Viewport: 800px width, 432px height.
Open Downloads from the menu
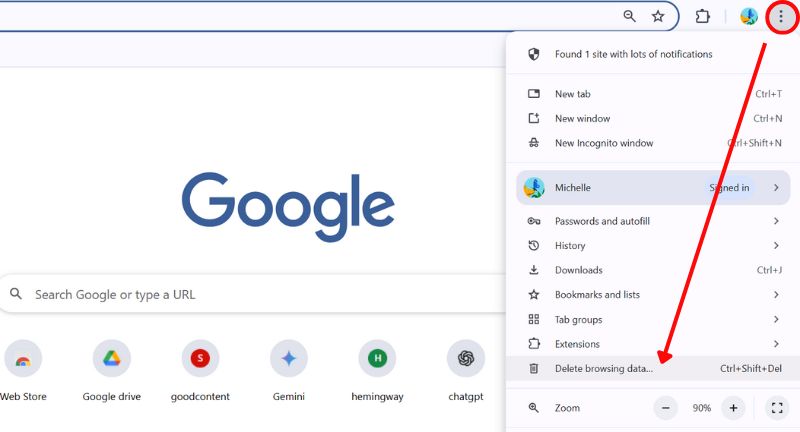(653, 270)
